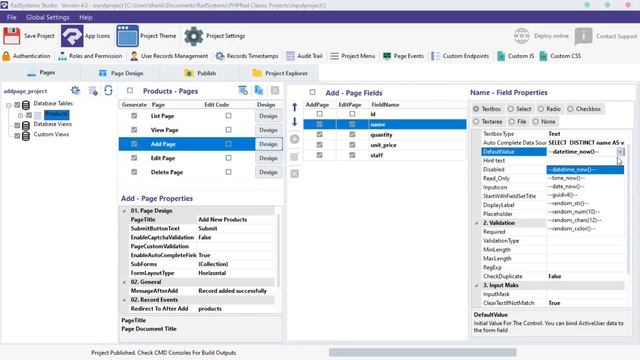Click the copy pages icon in Products Pages header
This screenshot has width=640, height=360.
coord(259,90)
